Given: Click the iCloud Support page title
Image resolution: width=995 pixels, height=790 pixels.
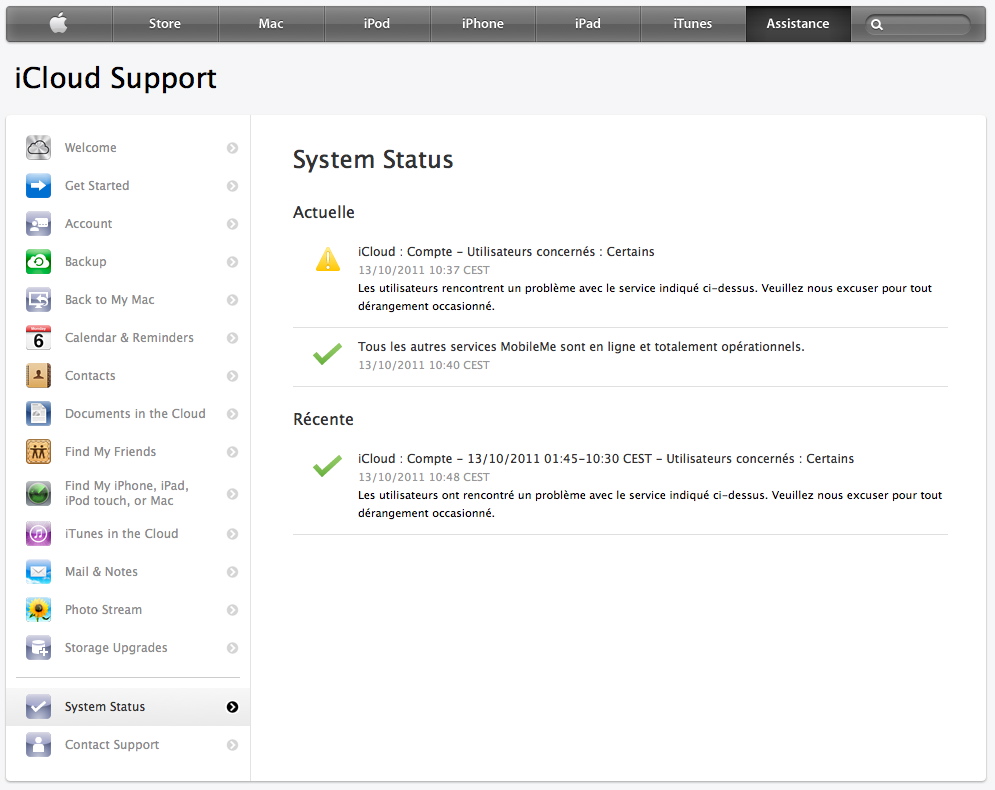Looking at the screenshot, I should click(115, 79).
